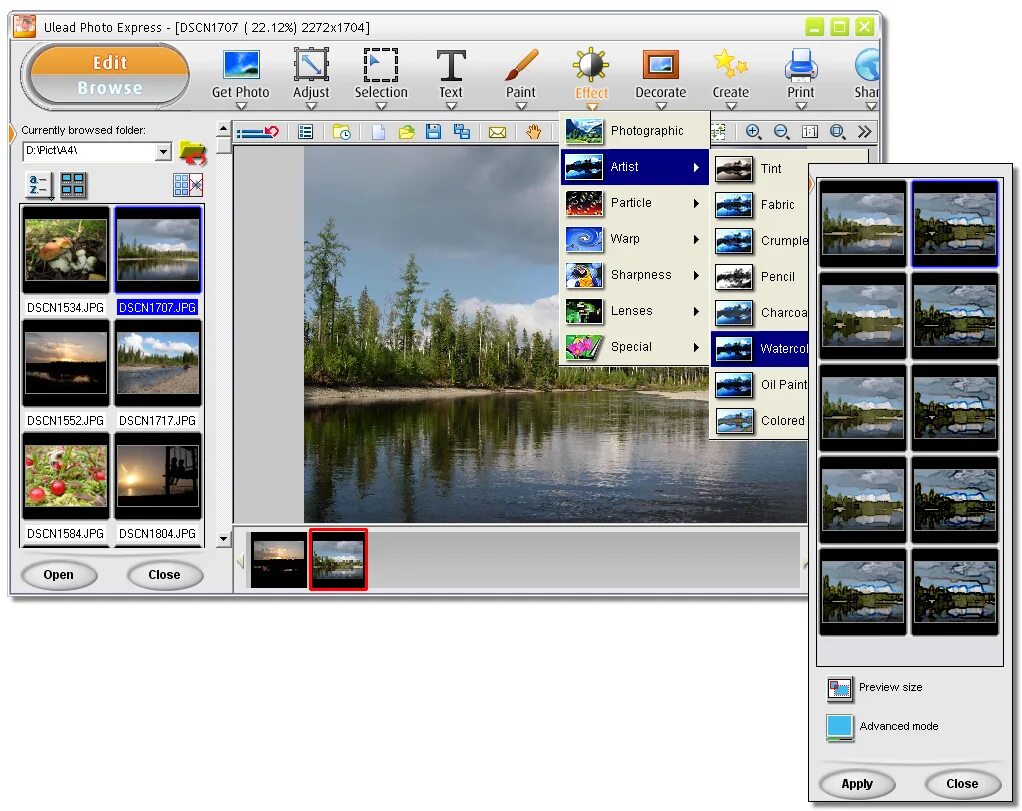Open the Warp effects submenu

(634, 239)
